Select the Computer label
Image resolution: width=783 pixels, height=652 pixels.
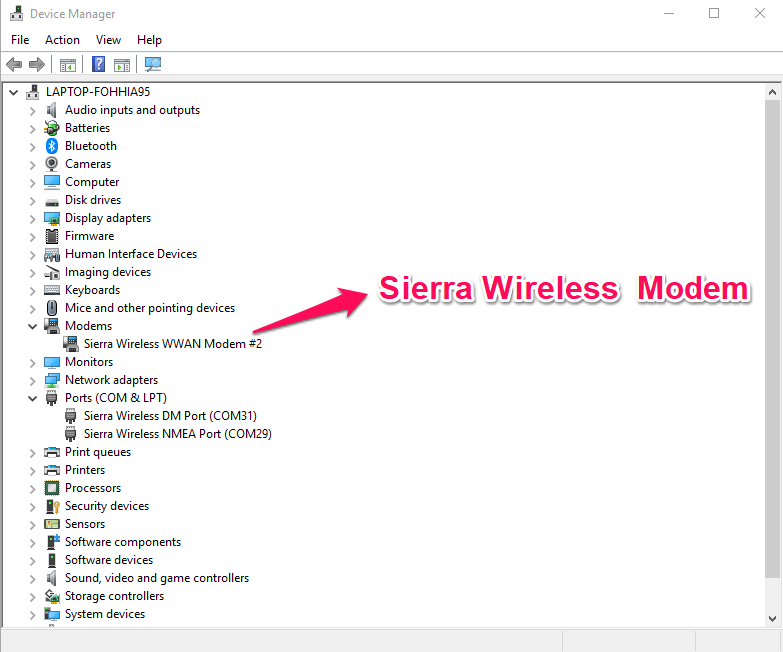[92, 182]
